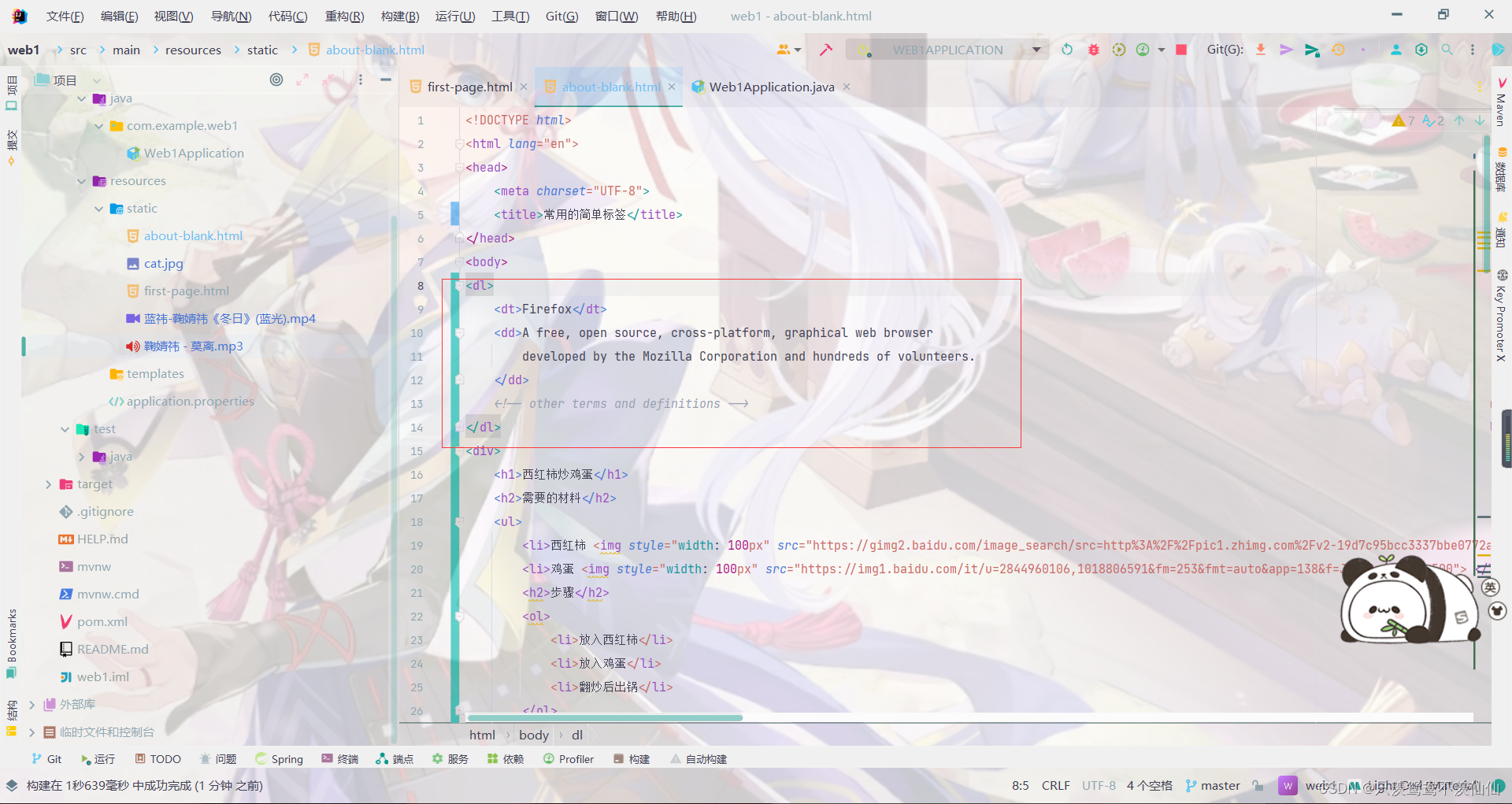The width and height of the screenshot is (1512, 804).
Task: Open the TODO tool window
Action: tap(157, 759)
